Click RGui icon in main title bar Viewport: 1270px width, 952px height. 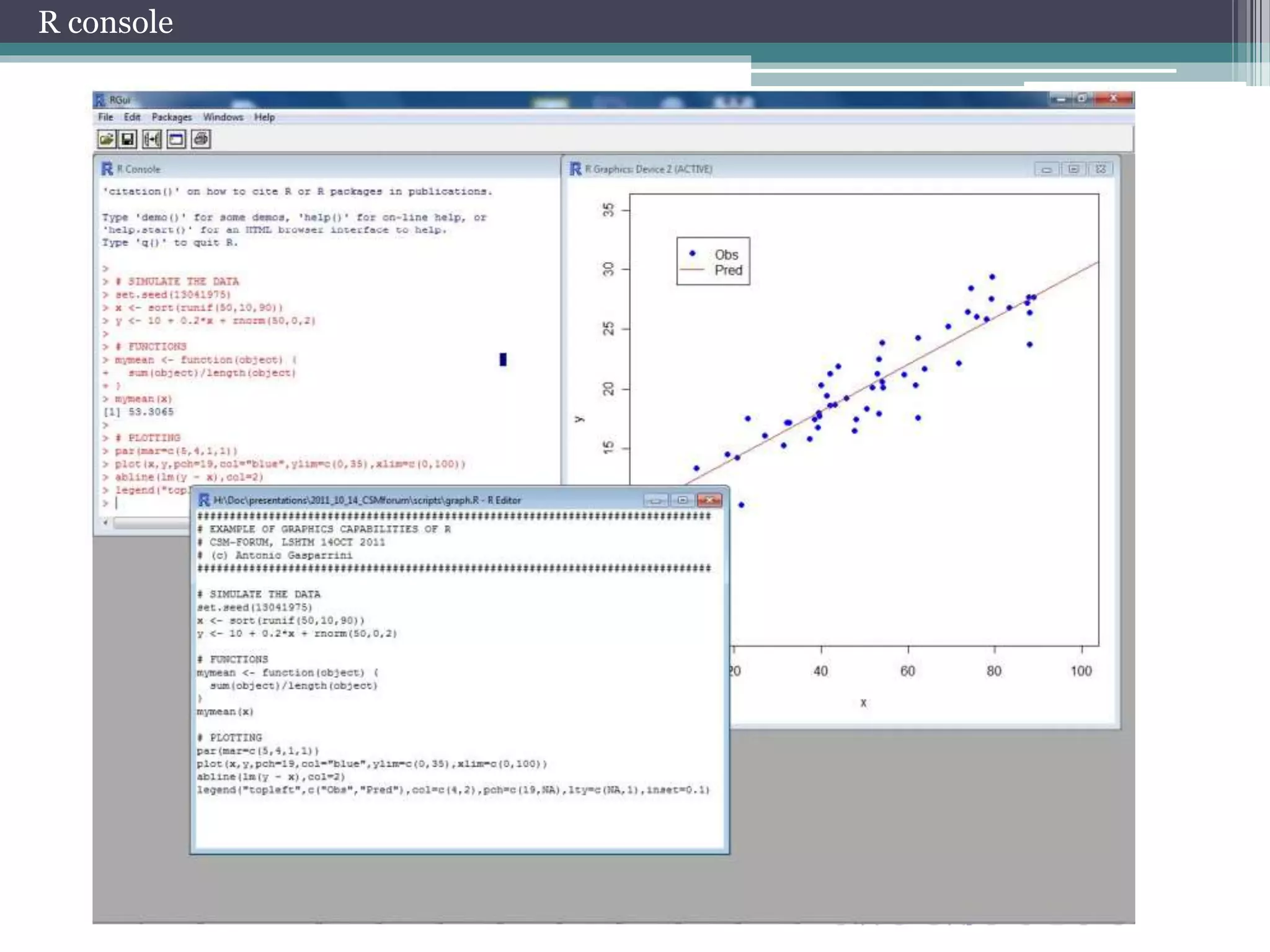point(100,100)
